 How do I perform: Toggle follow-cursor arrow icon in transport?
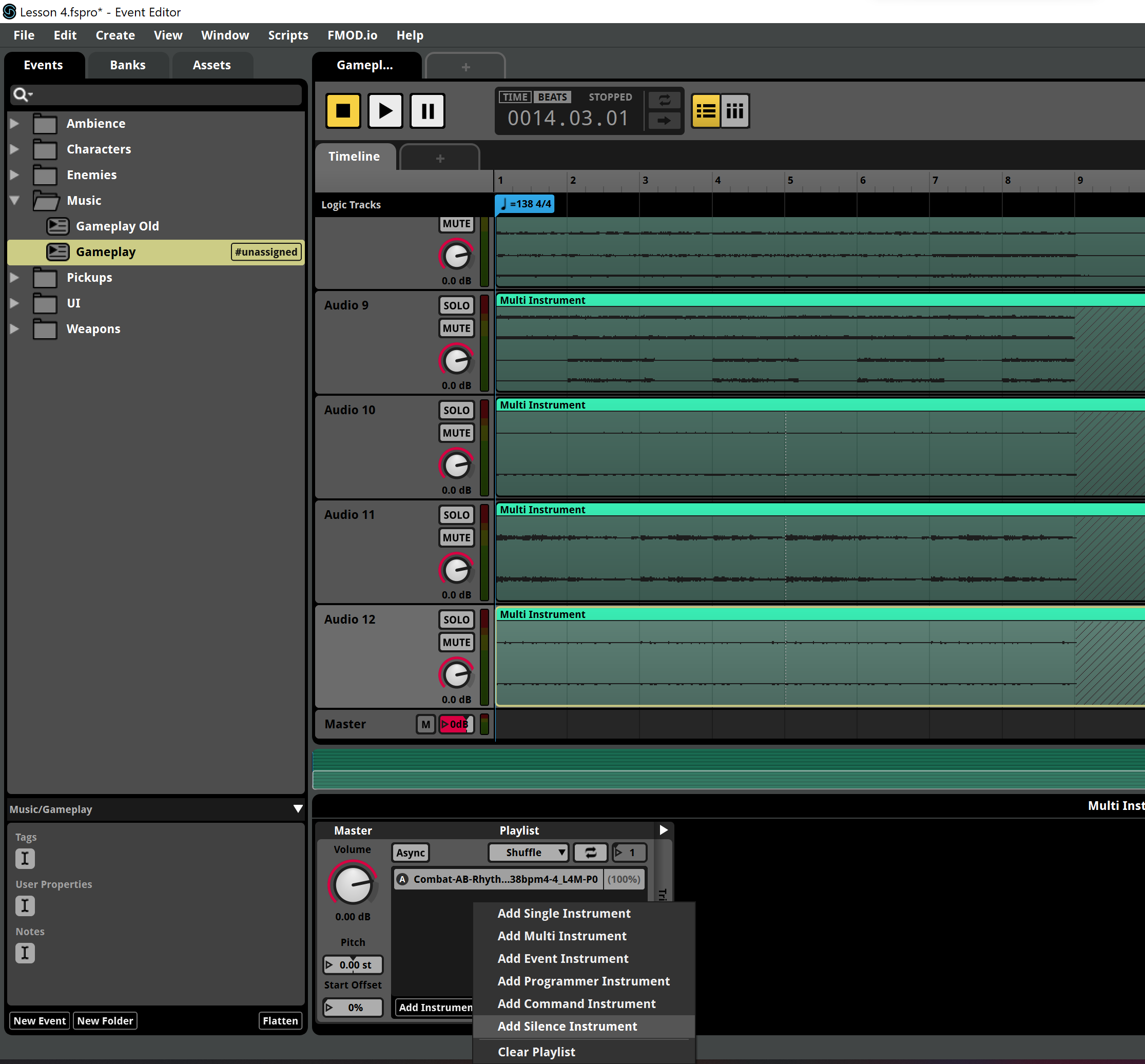tap(664, 120)
